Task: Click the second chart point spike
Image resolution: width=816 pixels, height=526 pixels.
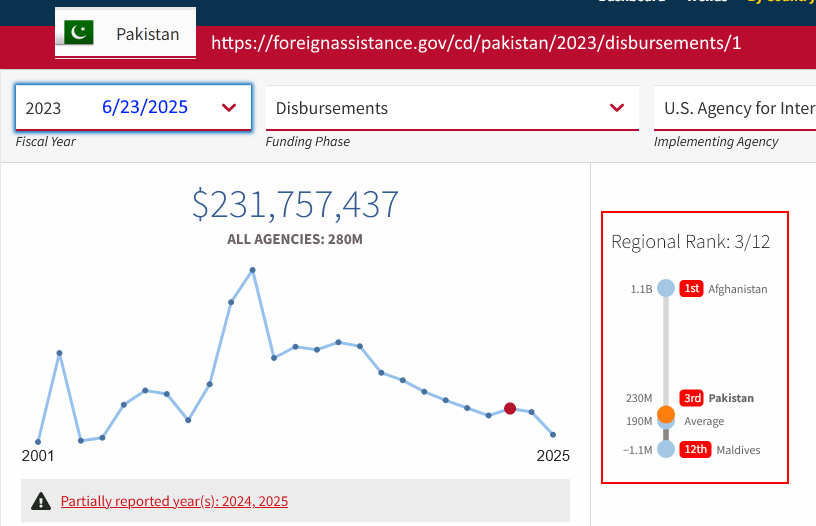Action: pos(59,353)
